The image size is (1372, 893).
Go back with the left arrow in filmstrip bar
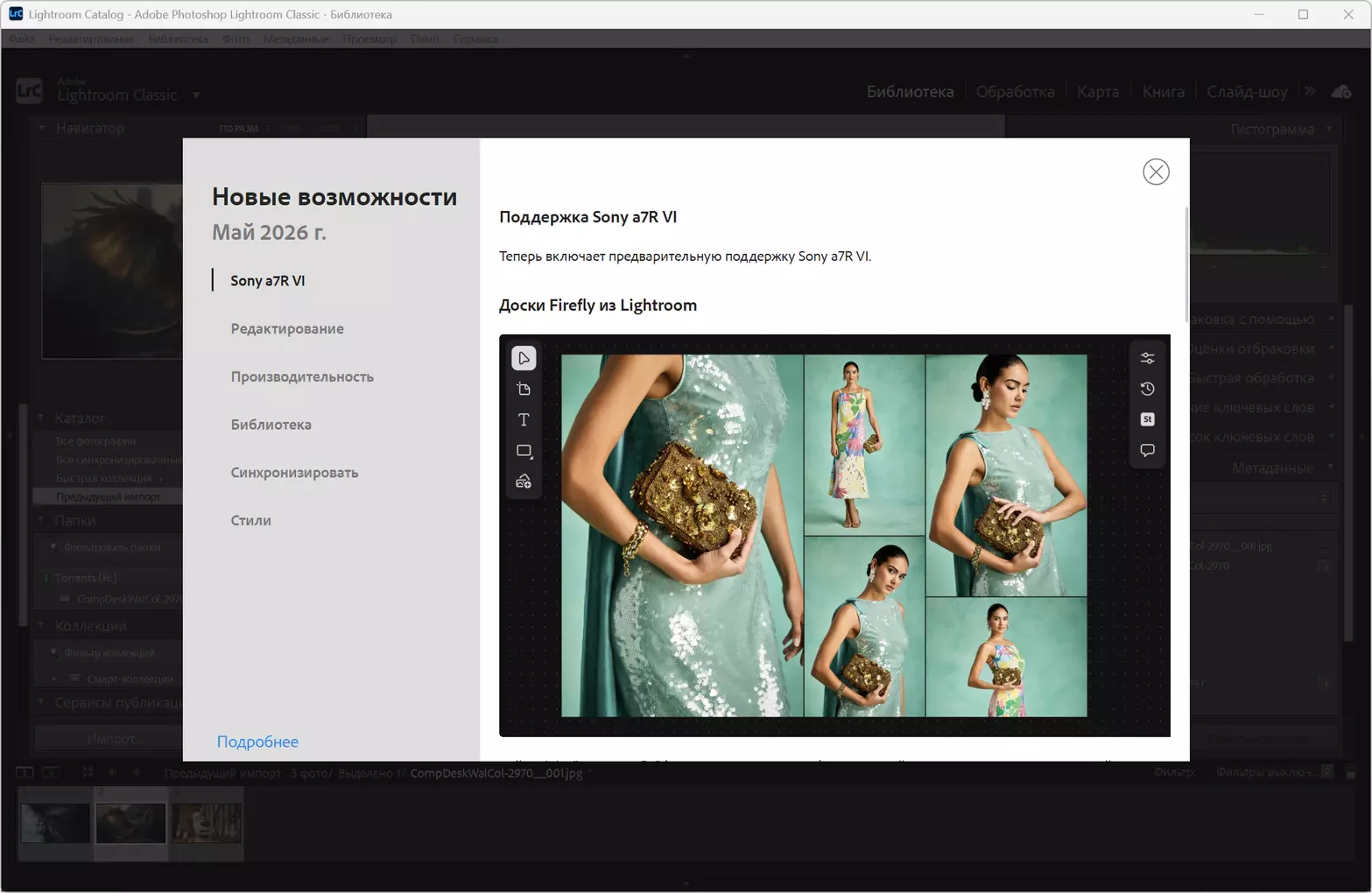tap(112, 772)
